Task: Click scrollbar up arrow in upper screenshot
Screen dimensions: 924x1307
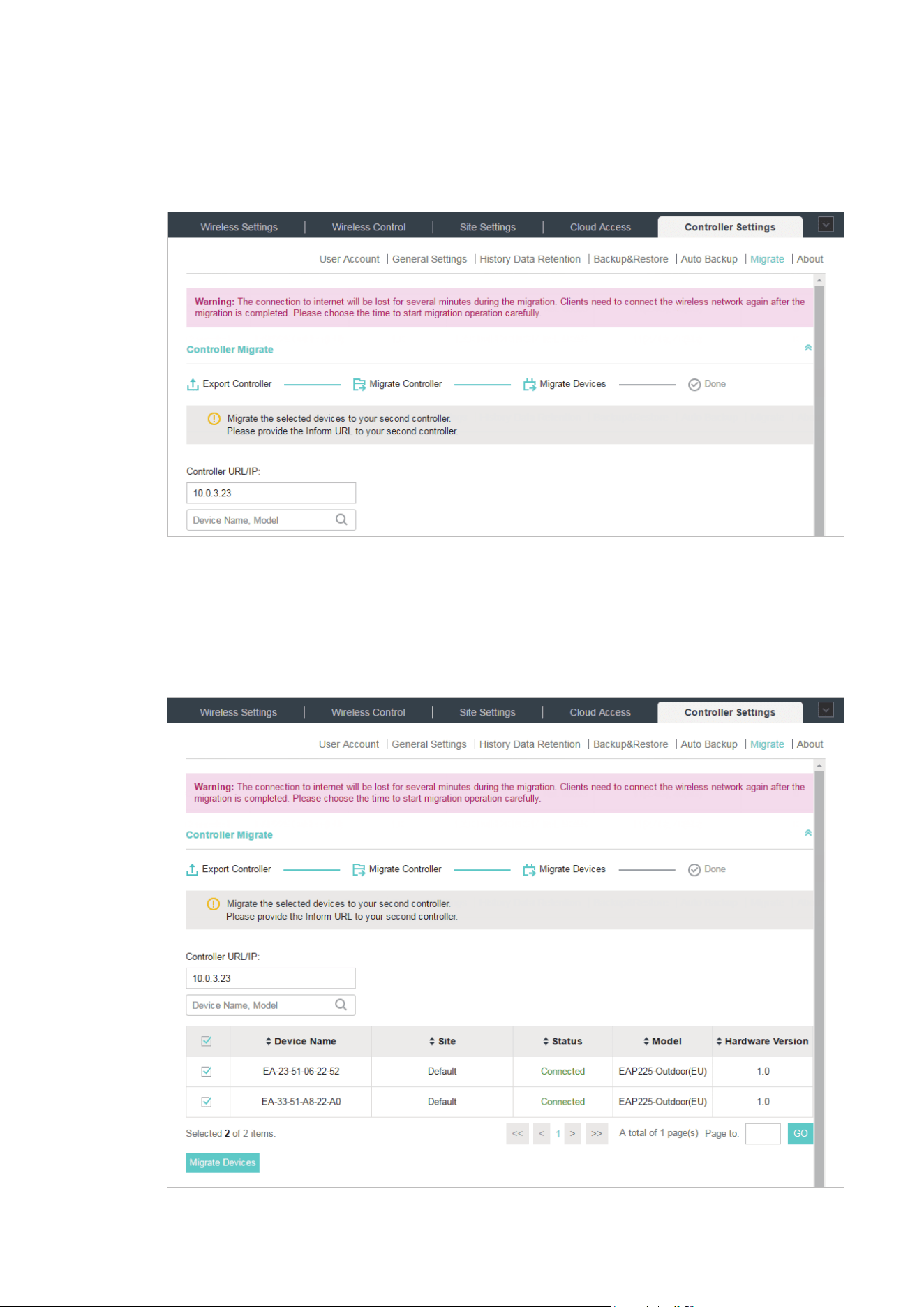Action: coord(820,280)
